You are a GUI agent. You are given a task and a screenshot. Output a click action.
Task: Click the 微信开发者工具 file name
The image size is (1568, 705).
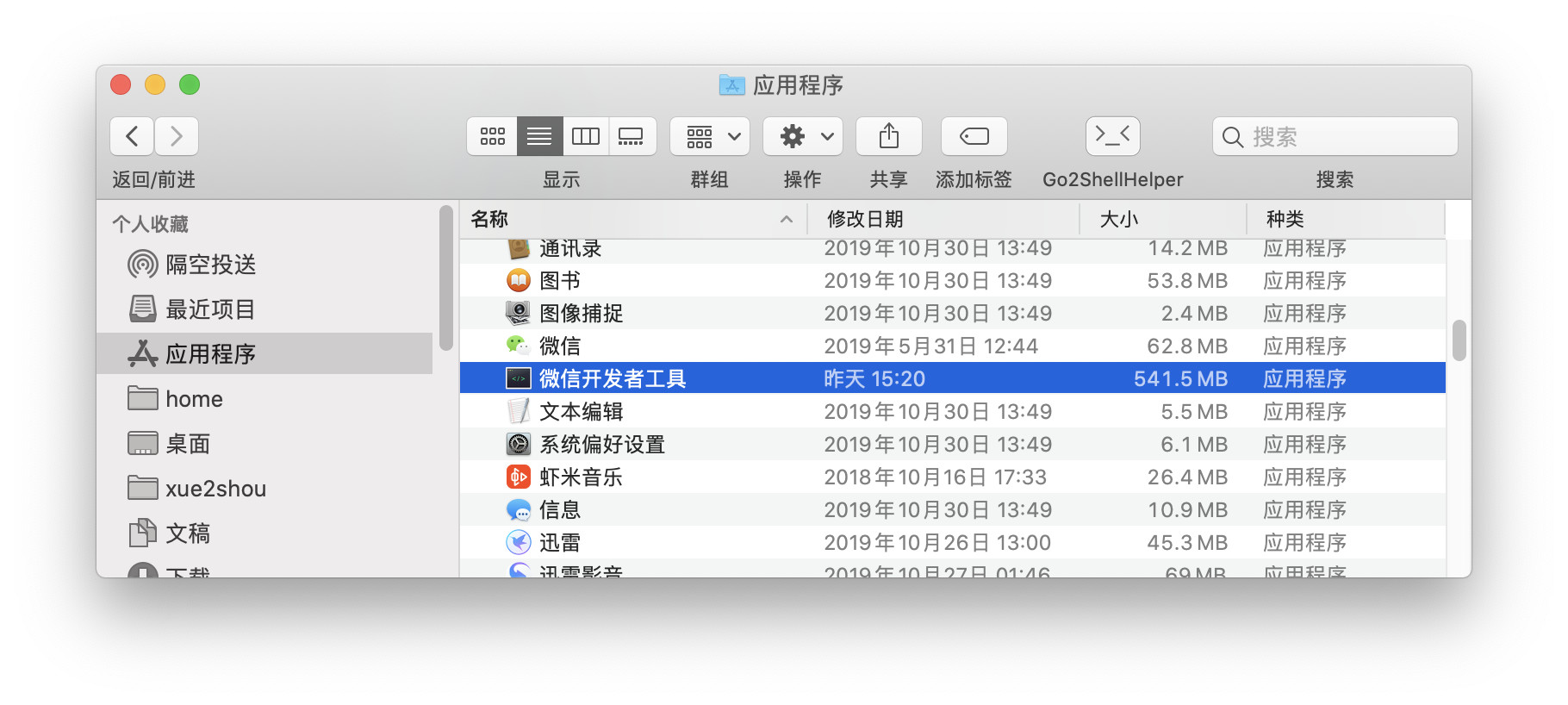[613, 378]
